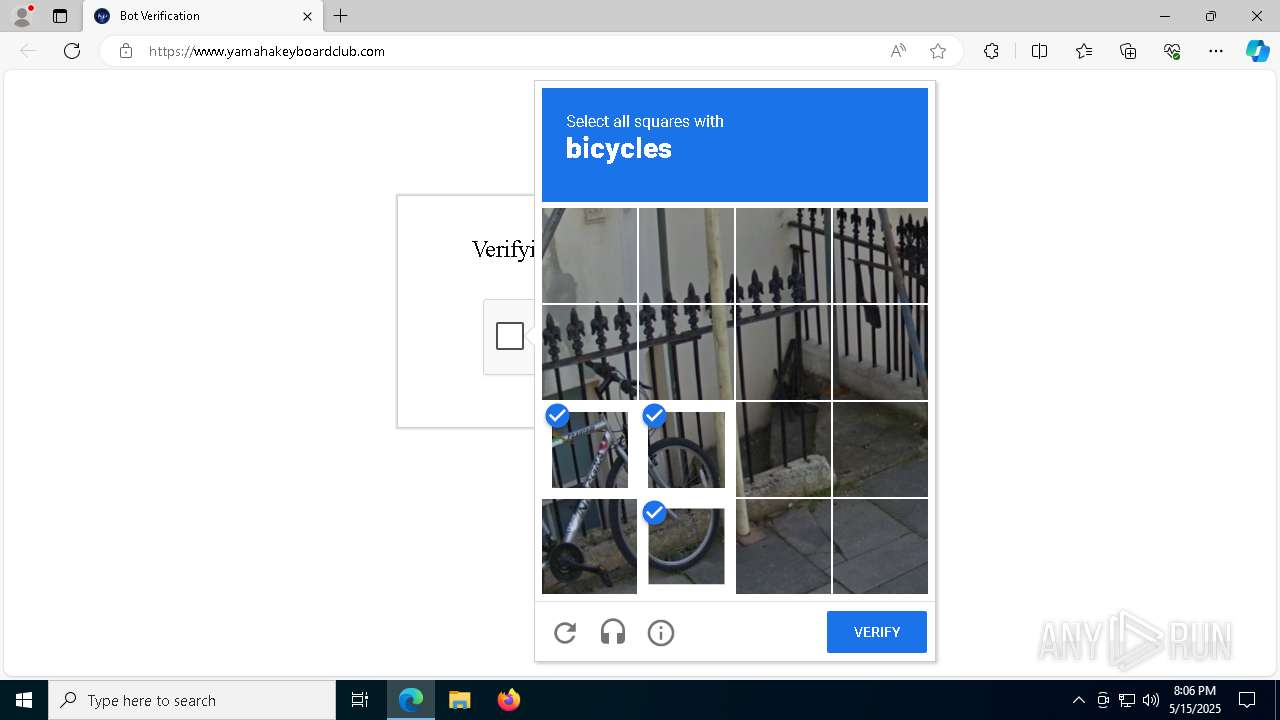Open network status tray icon
This screenshot has height=720, width=1280.
1127,700
